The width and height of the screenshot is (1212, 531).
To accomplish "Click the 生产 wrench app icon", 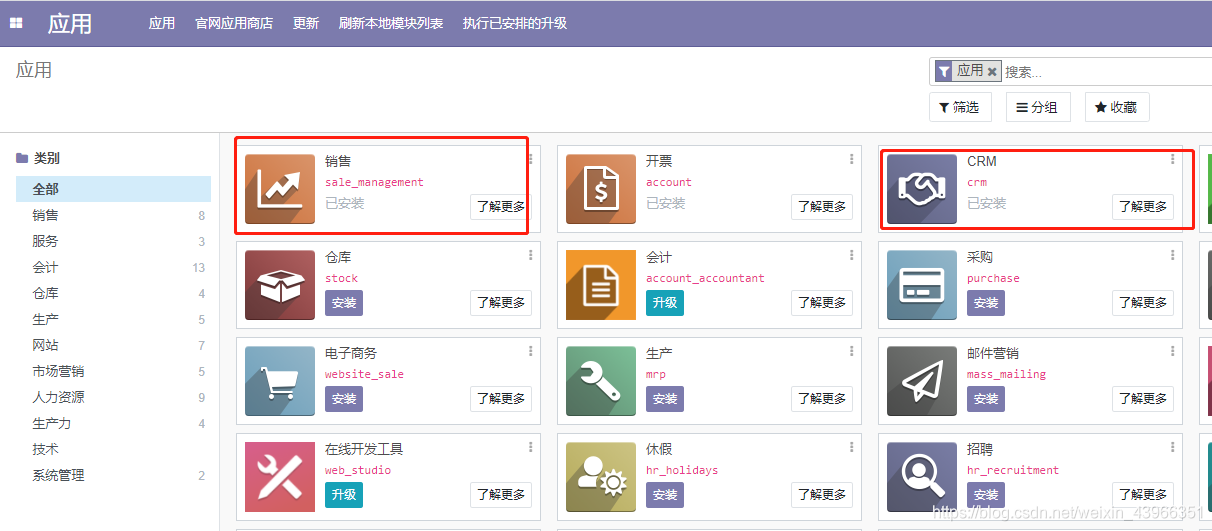I will (601, 380).
